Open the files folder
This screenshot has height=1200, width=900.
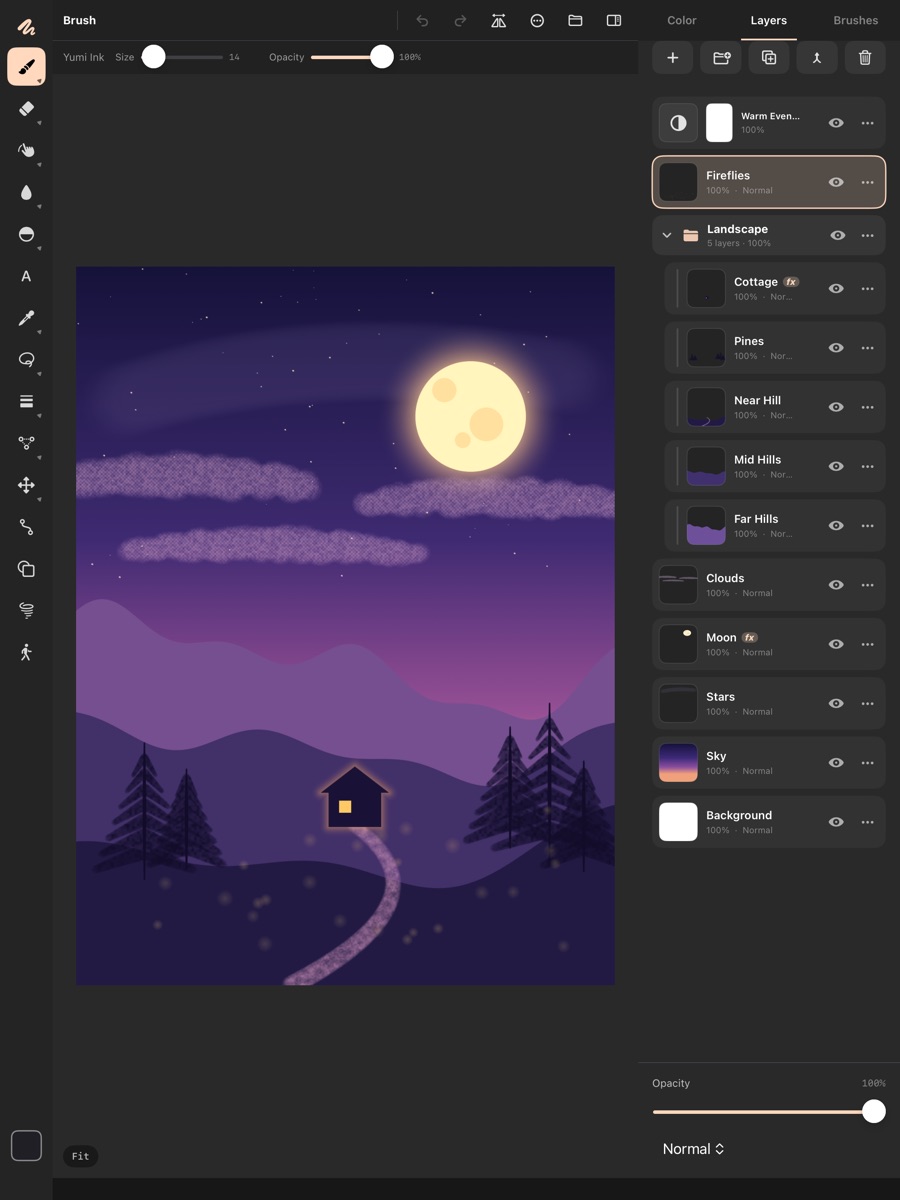575,20
